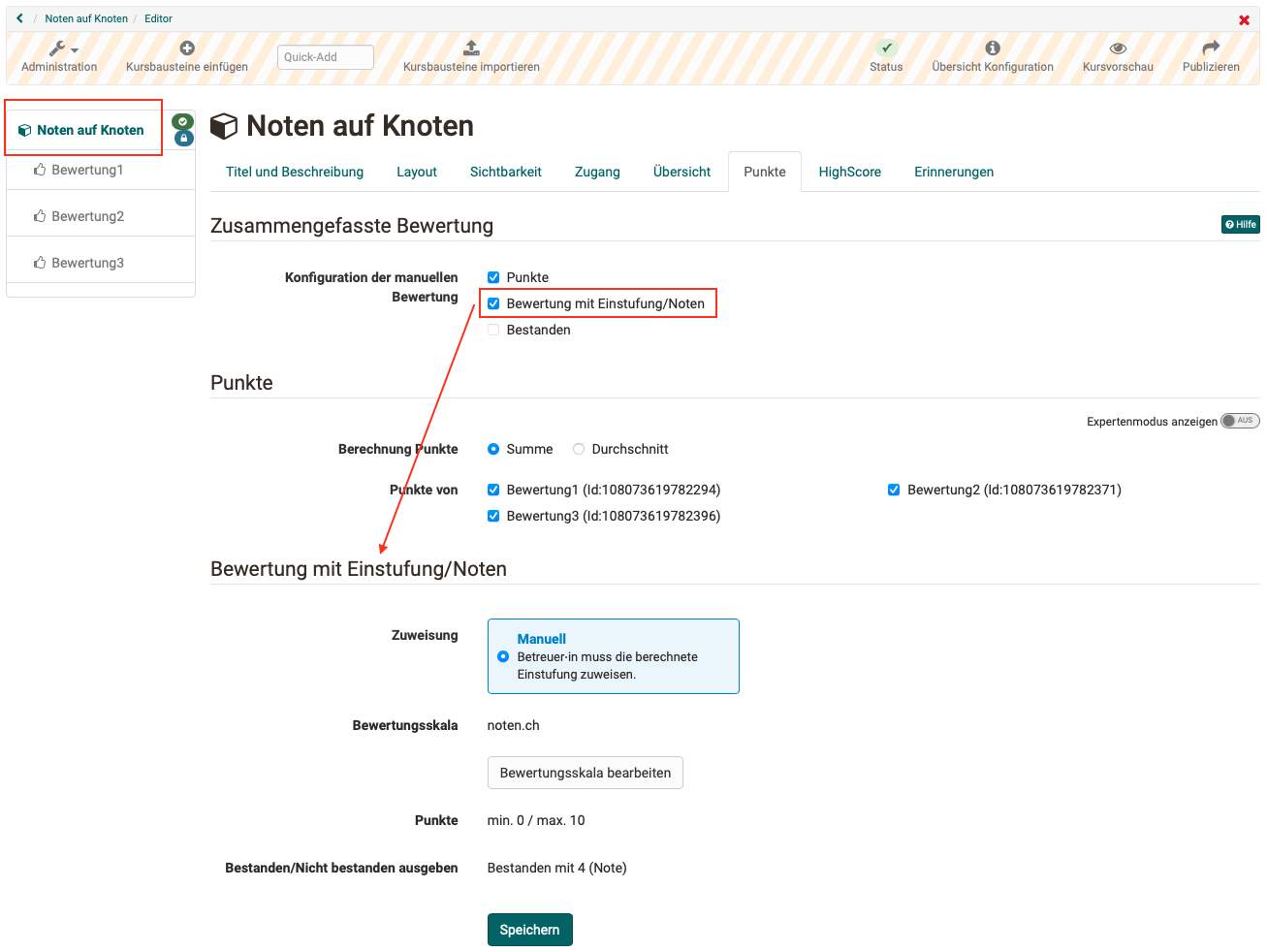
Task: Click the Kursbausteine einfügen plus icon
Action: pyautogui.click(x=187, y=48)
